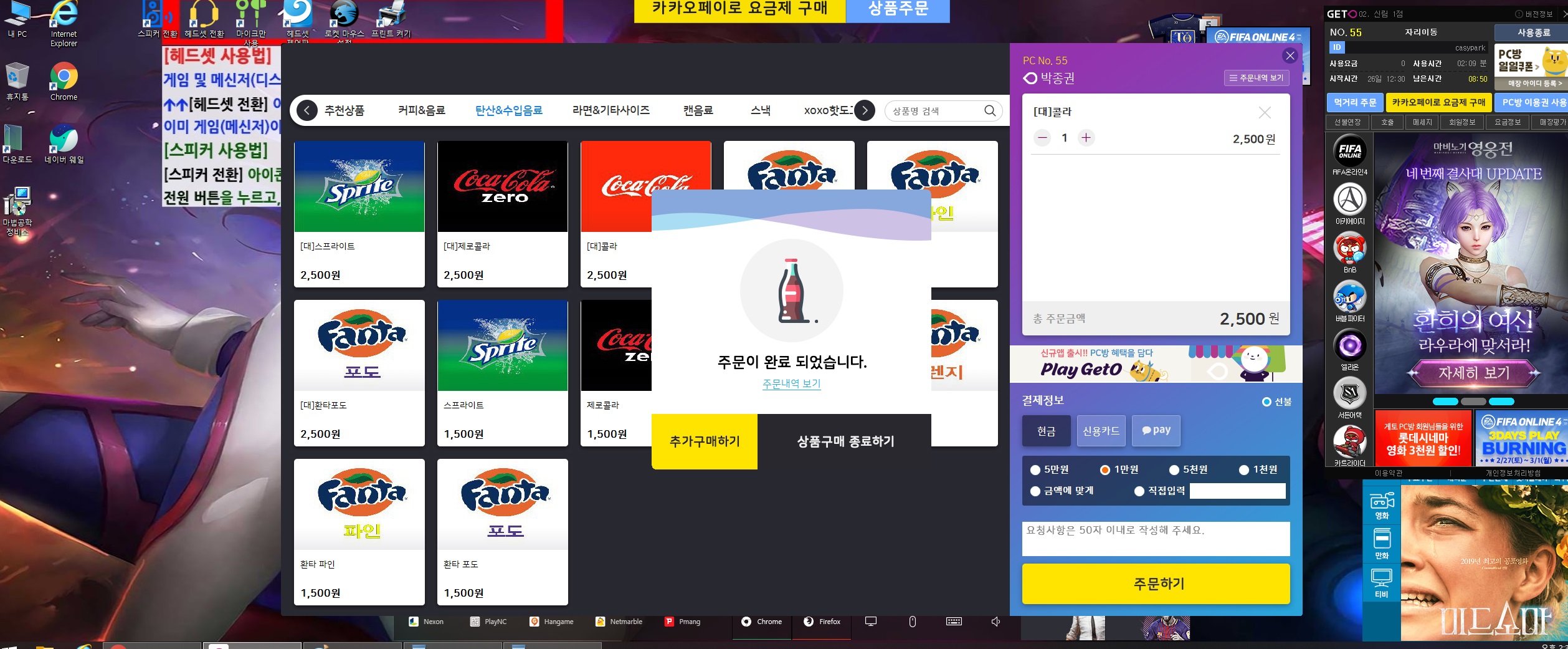Open the Nexon launcher shortcut
The image size is (1568, 649).
pos(426,622)
